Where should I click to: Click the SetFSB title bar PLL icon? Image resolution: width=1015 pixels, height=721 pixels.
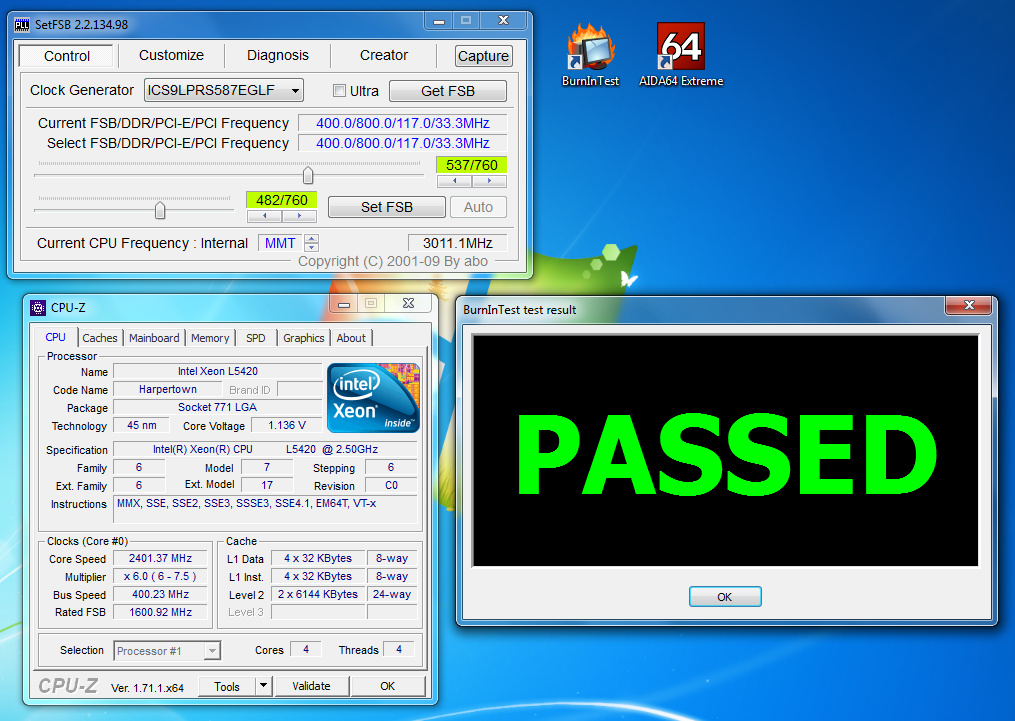pos(22,25)
